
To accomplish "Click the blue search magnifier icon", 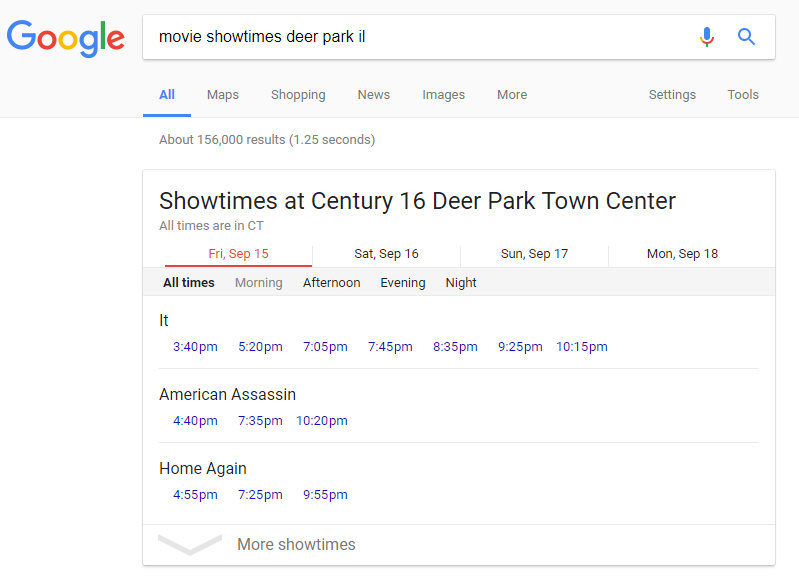I will (746, 37).
